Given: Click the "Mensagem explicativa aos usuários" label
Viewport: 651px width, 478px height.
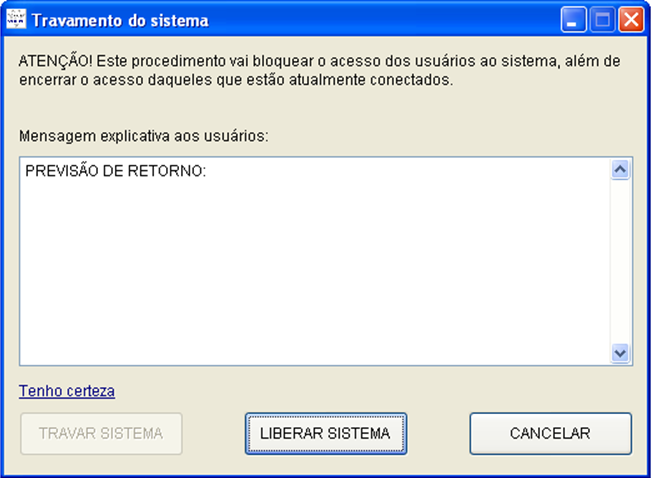Looking at the screenshot, I should pos(144,134).
